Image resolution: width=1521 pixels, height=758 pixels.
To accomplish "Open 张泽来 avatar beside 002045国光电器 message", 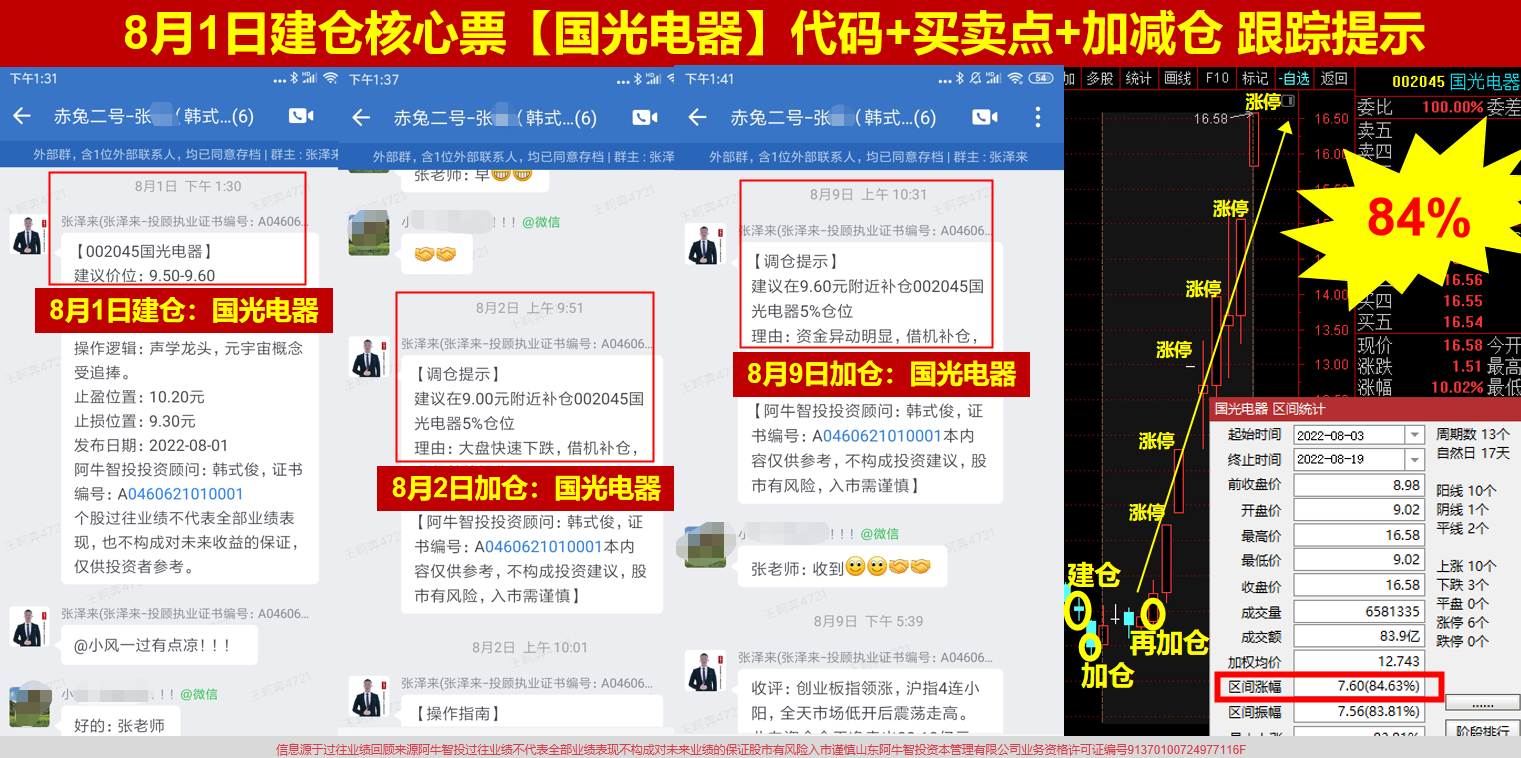I will pyautogui.click(x=27, y=235).
